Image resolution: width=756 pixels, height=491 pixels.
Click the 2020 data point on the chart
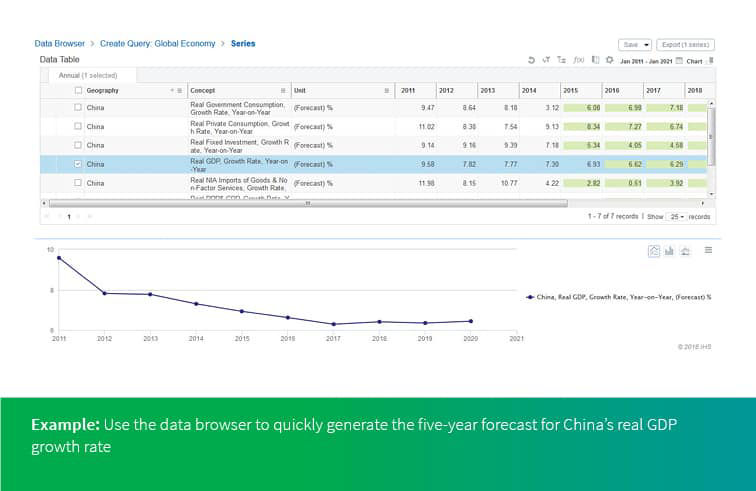pos(471,321)
